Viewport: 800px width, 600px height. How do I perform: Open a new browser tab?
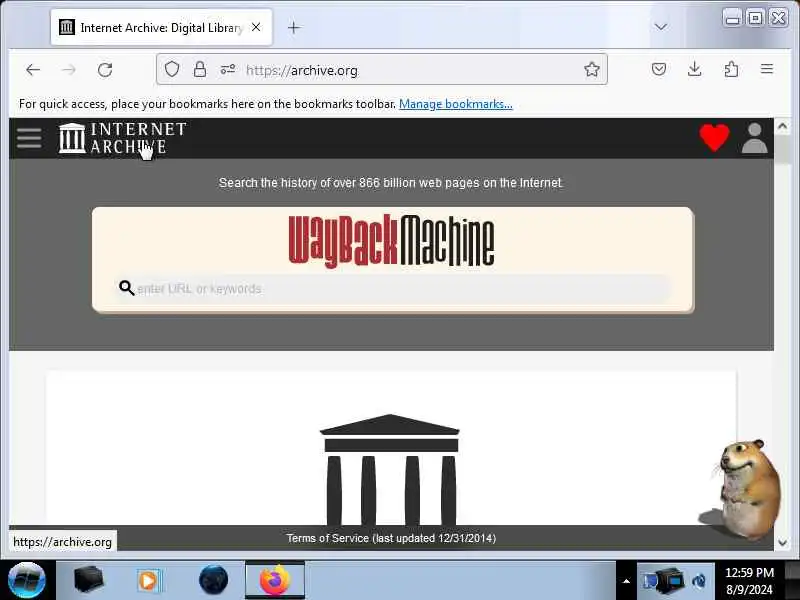point(293,28)
